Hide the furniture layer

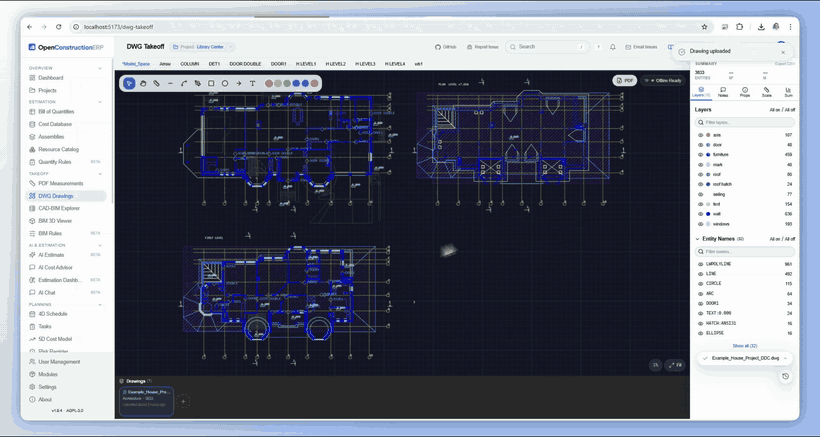pos(701,155)
